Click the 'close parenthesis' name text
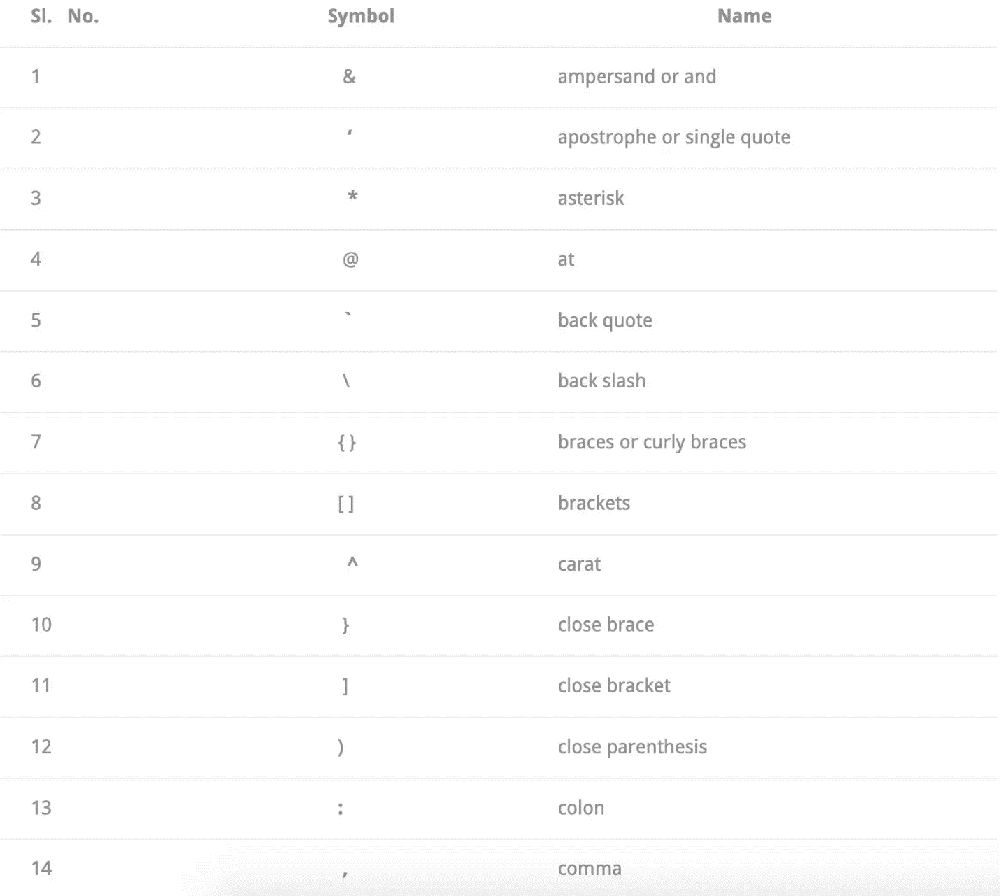 click(x=632, y=747)
